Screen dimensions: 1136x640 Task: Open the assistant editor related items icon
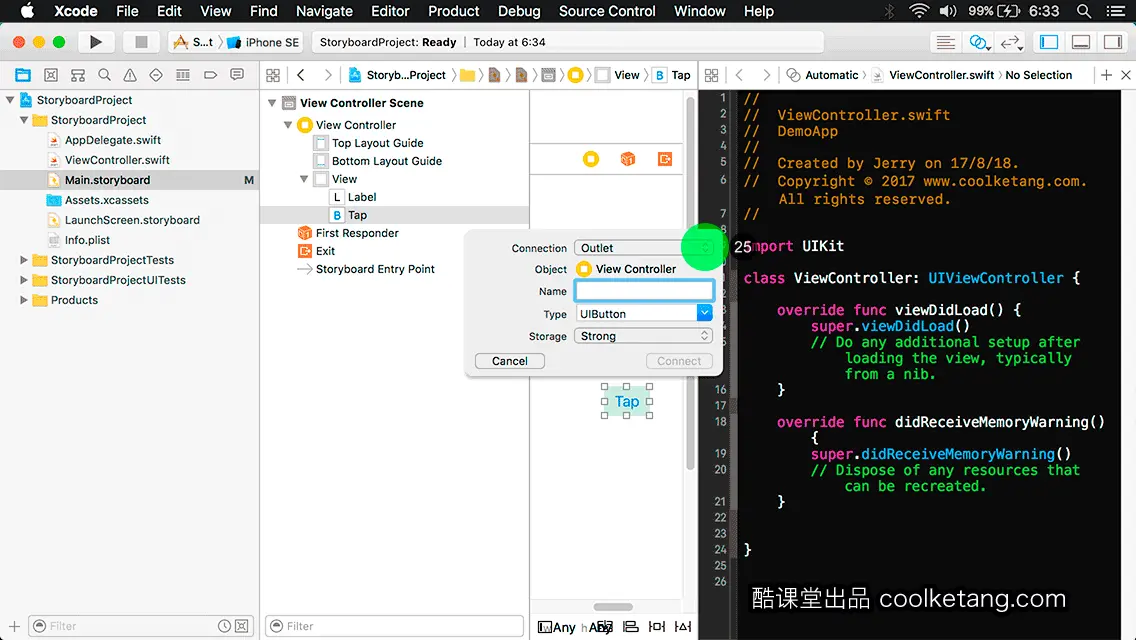tap(711, 75)
